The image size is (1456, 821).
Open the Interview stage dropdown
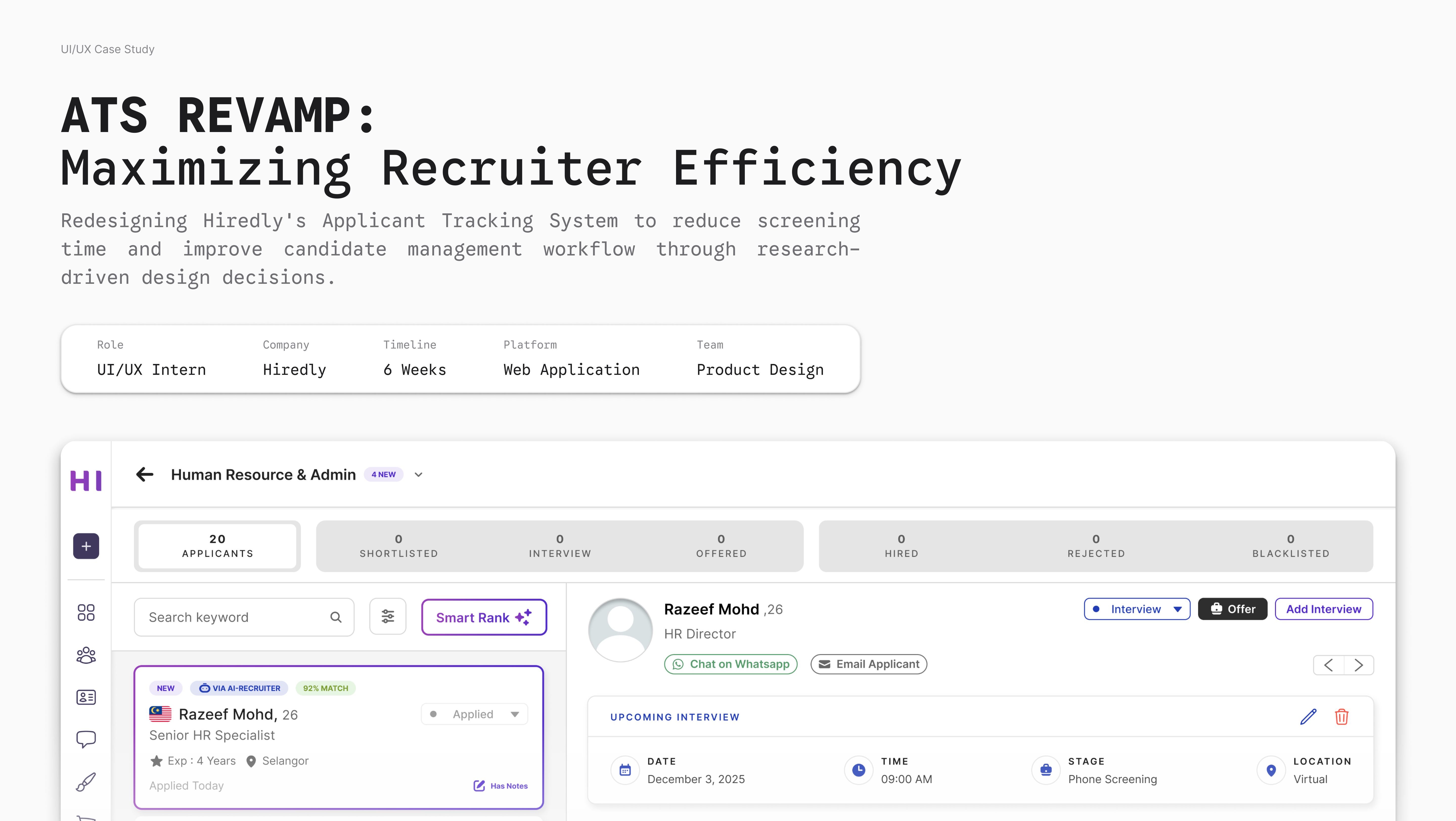pos(1137,609)
